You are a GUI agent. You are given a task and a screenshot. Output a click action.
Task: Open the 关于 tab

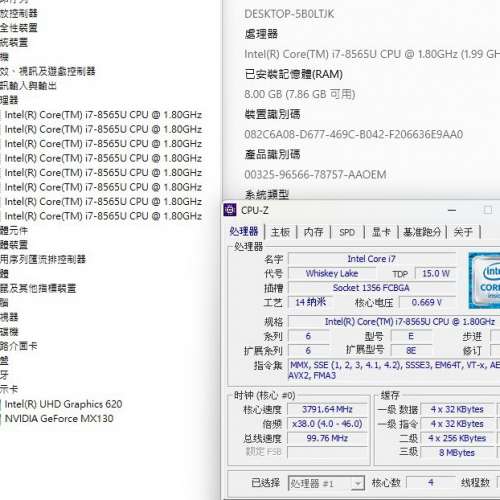coord(463,232)
